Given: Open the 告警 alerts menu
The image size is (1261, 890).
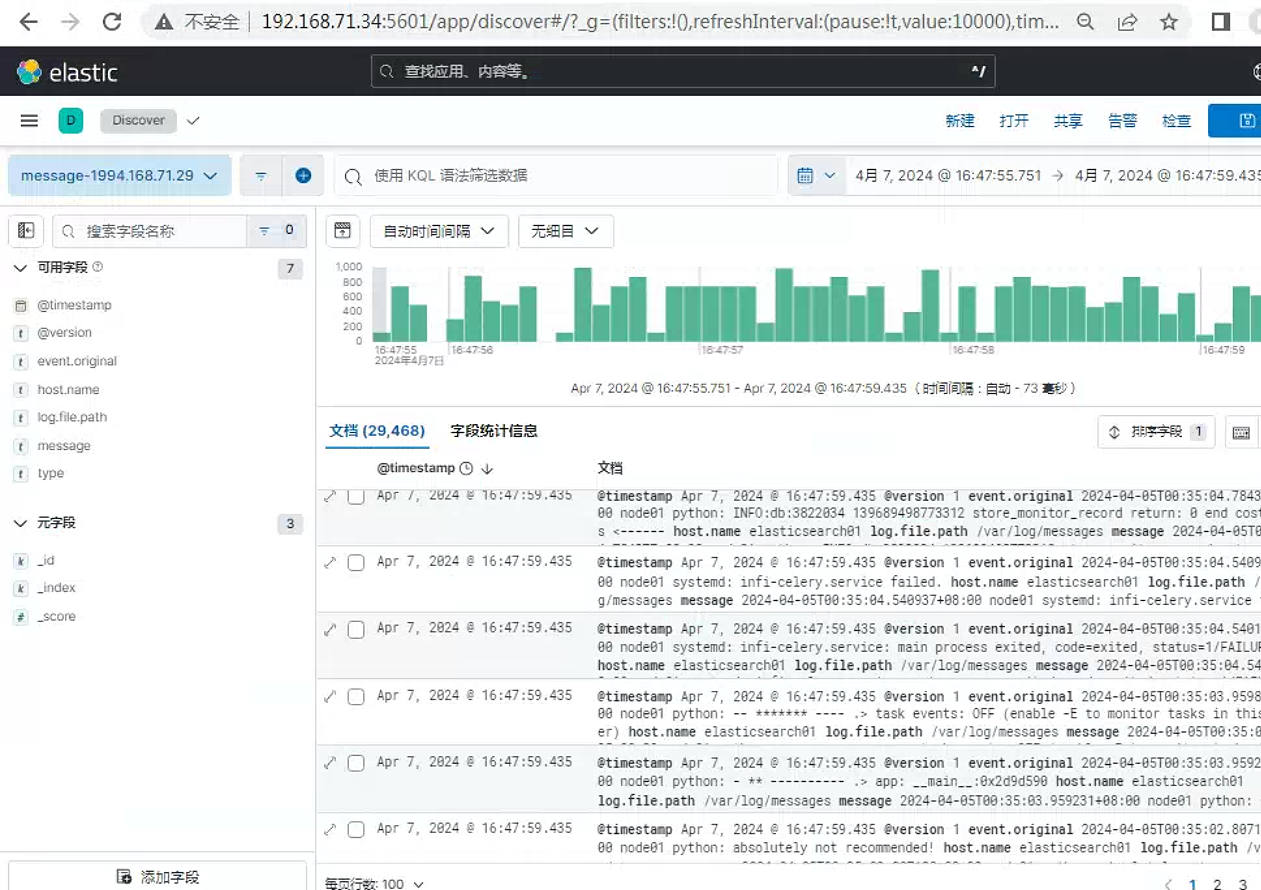Looking at the screenshot, I should [x=1122, y=121].
